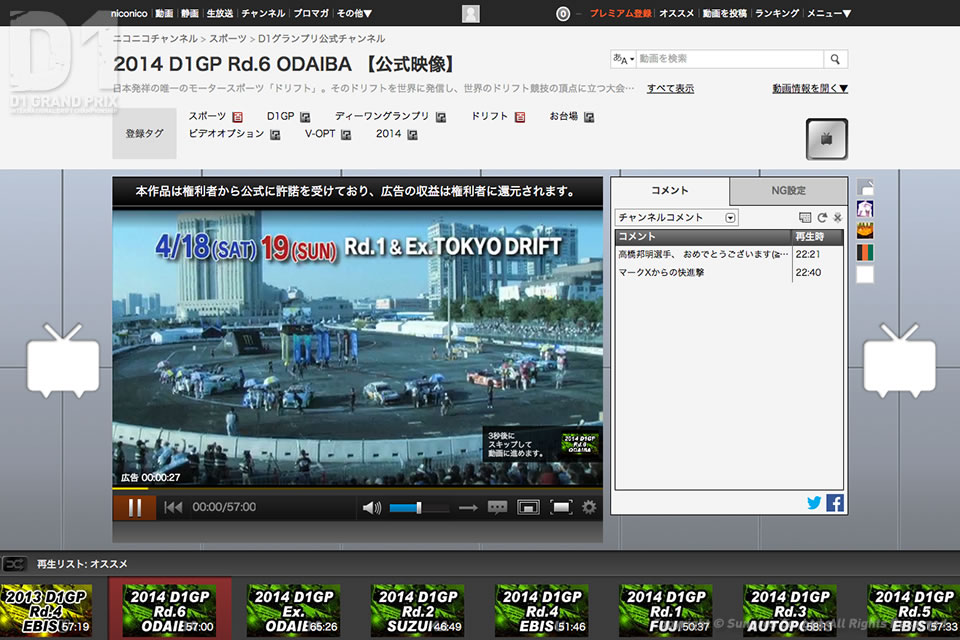Image resolution: width=960 pixels, height=640 pixels.
Task: Go to next video with the right TV icon
Action: pyautogui.click(x=899, y=361)
